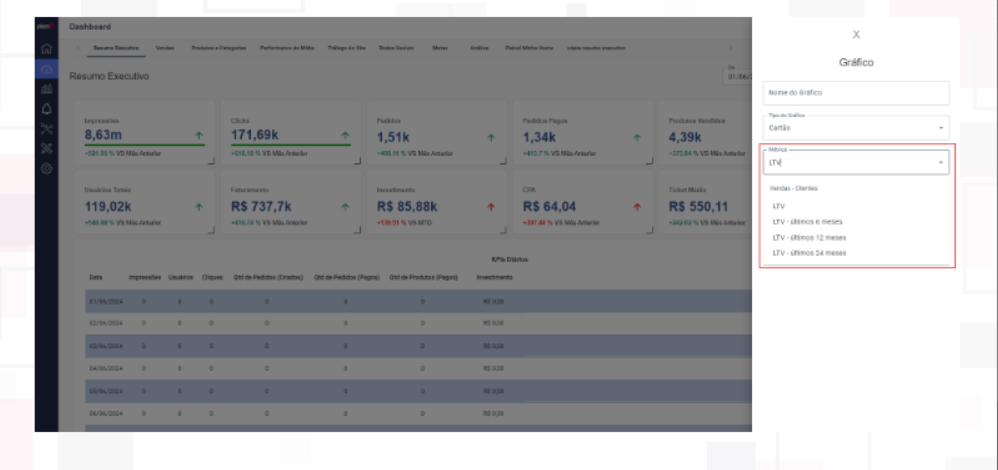Open the bar chart icon in the sidebar
This screenshot has width=998, height=470.
pyautogui.click(x=46, y=89)
